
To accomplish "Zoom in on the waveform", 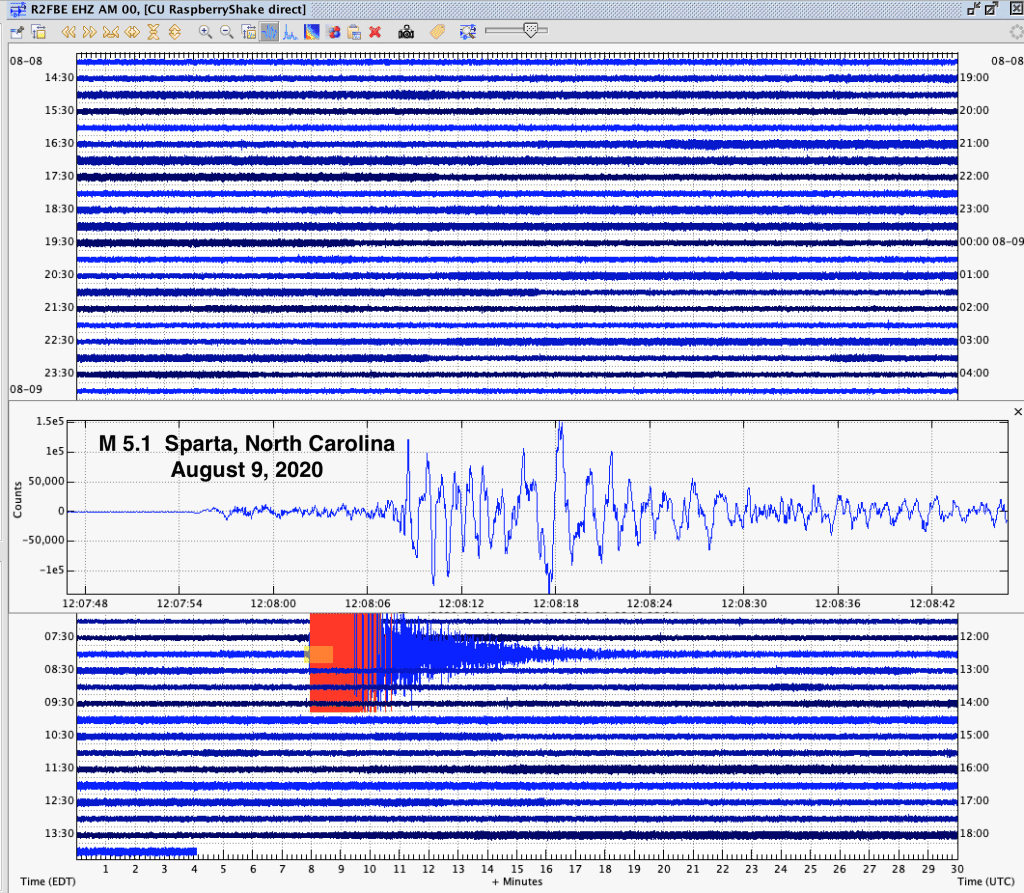I will (x=204, y=31).
